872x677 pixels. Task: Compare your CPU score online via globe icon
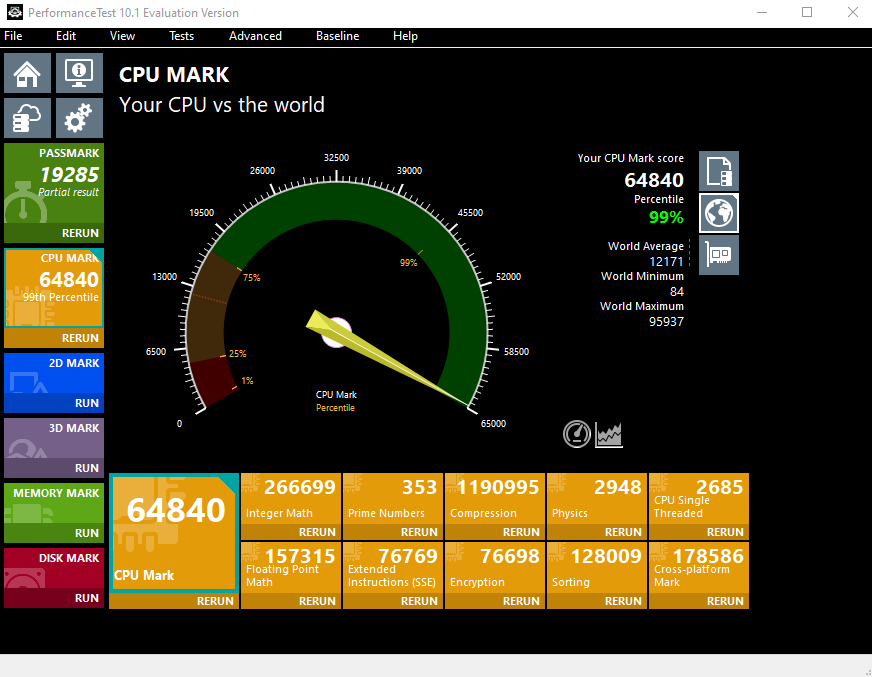pyautogui.click(x=718, y=212)
